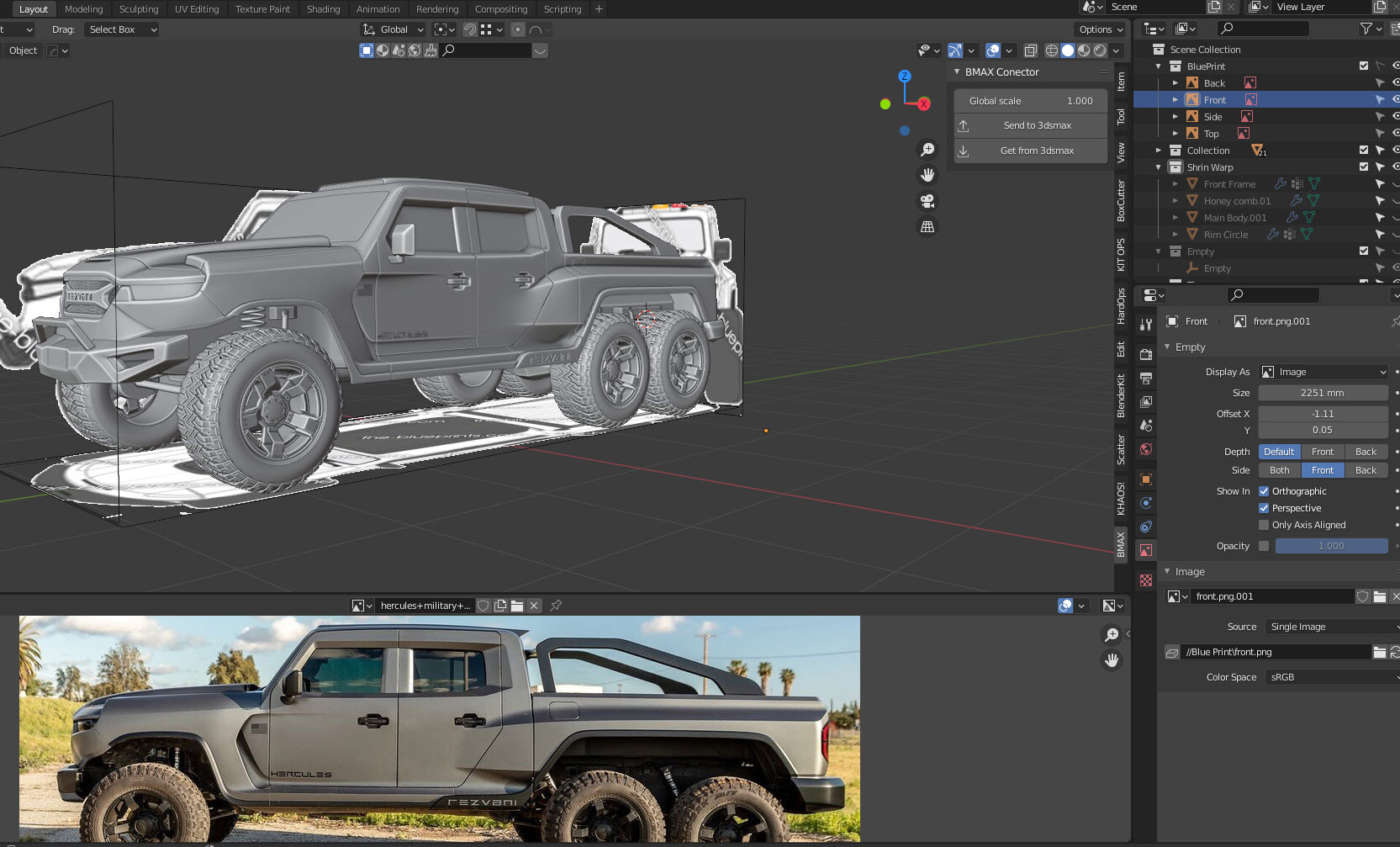
Task: Enable Only Axis Aligned checkbox
Action: [1264, 525]
